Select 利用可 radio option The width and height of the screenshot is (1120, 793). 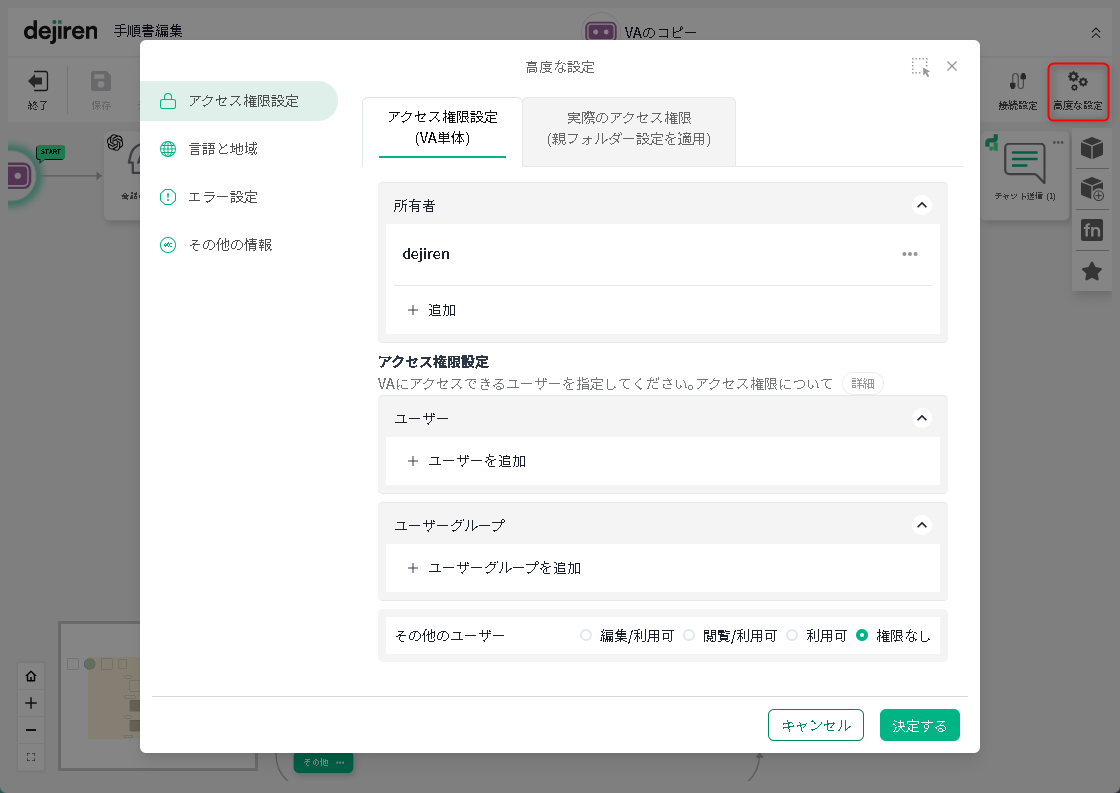pyautogui.click(x=792, y=635)
